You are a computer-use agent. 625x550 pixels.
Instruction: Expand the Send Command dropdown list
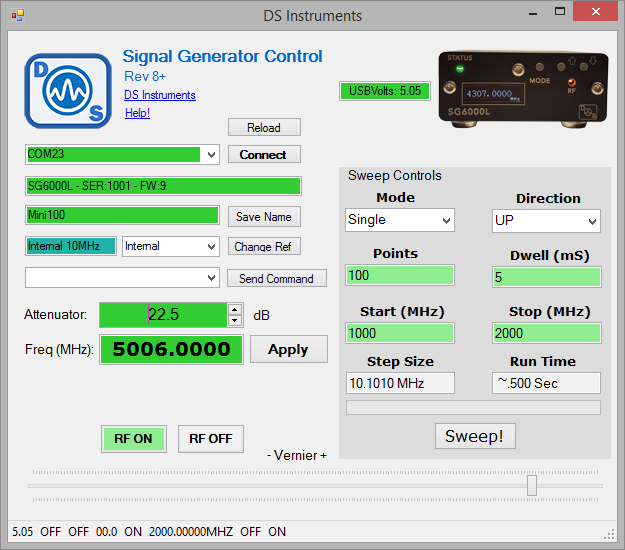(210, 277)
